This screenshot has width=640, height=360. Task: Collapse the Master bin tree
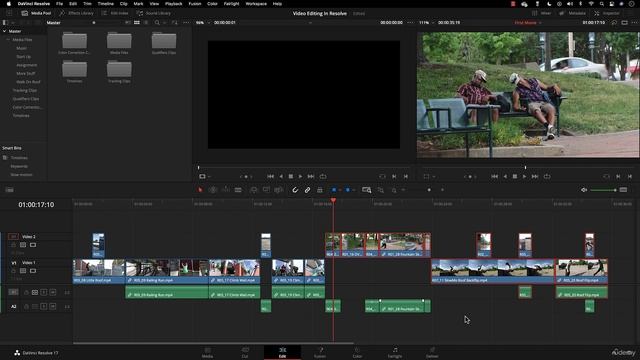click(x=4, y=31)
